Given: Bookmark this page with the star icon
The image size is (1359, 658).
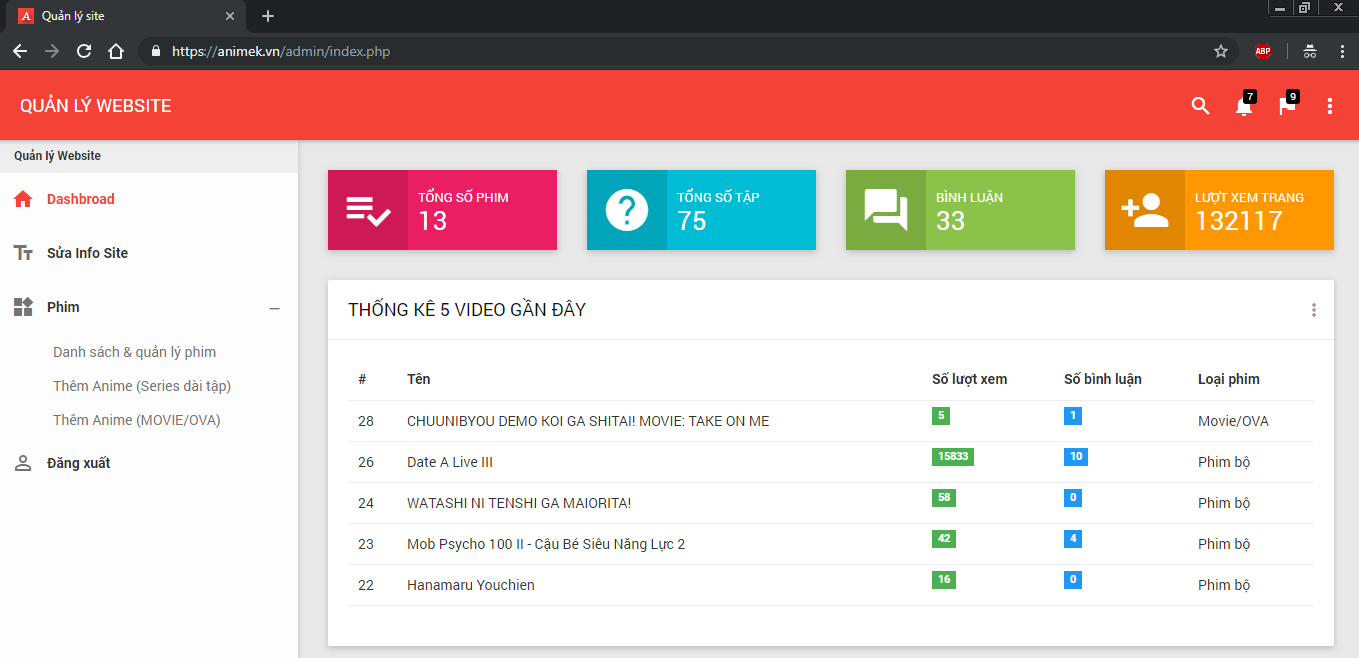Looking at the screenshot, I should [x=1221, y=51].
